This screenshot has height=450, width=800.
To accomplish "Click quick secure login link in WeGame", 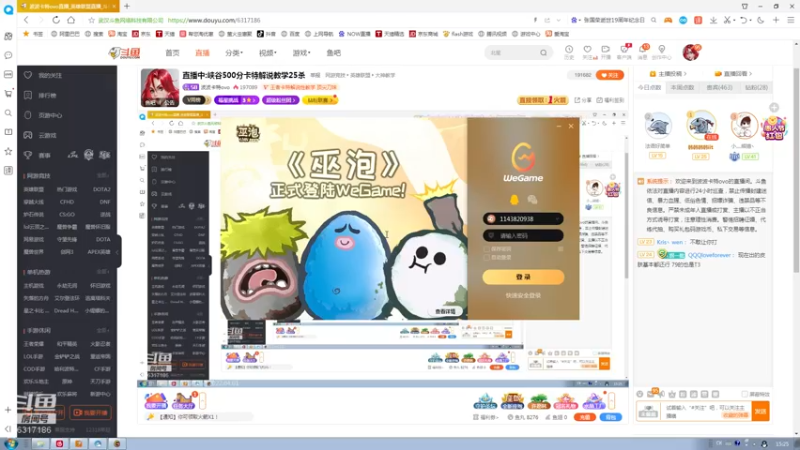I will pyautogui.click(x=523, y=295).
